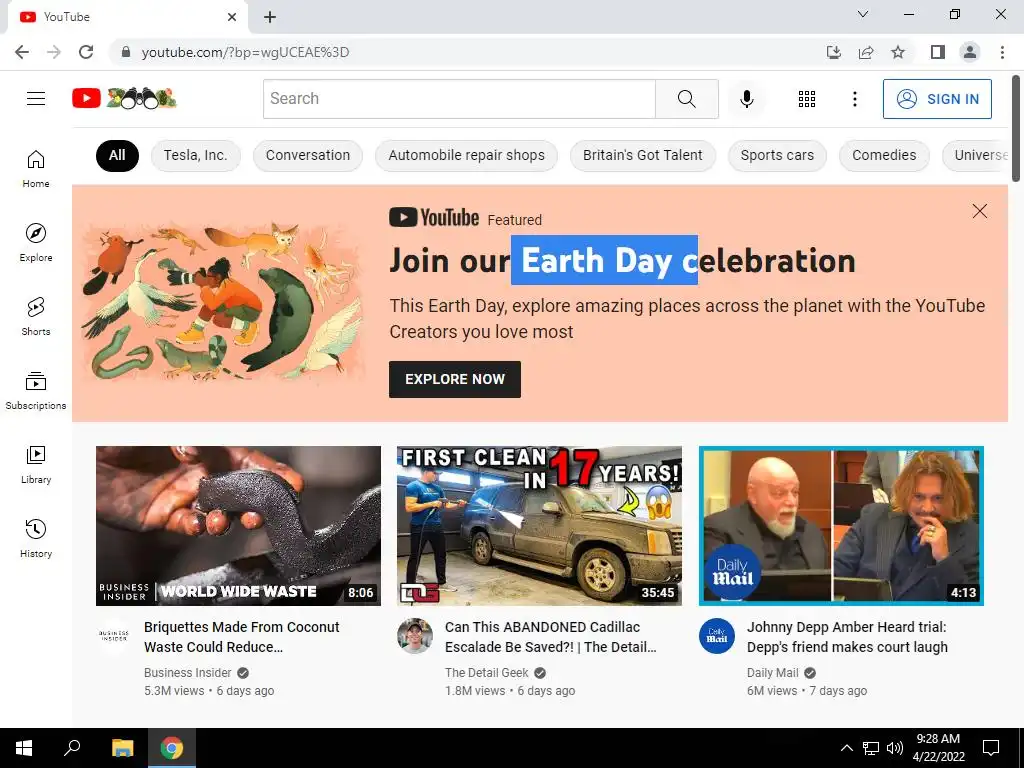Open the Cadillac Escalade cleaning thumbnail

click(x=539, y=526)
